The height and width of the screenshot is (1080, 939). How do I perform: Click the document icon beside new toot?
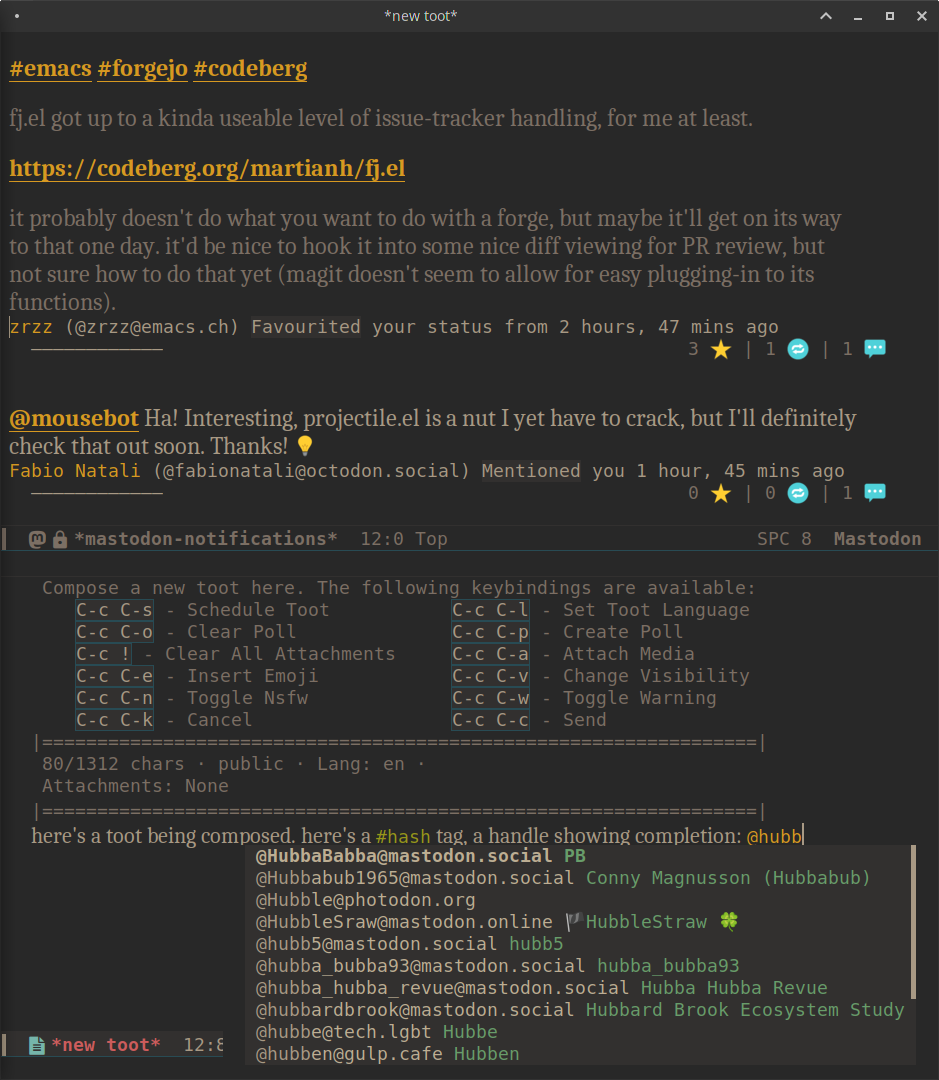(x=37, y=1045)
